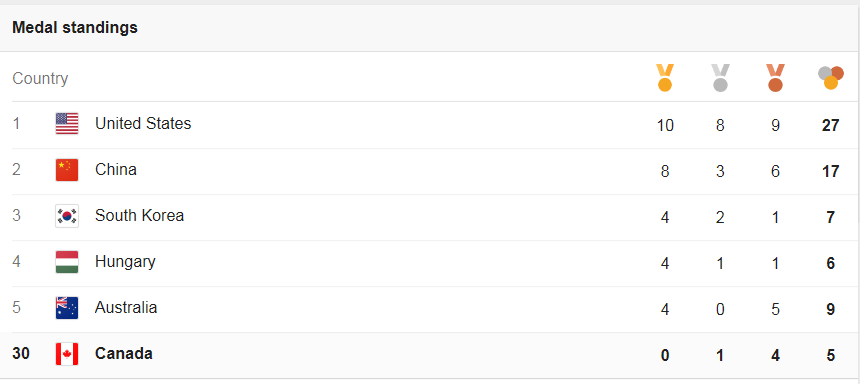Open the United States country link
Viewport: 860px width, 384px height.
point(143,123)
